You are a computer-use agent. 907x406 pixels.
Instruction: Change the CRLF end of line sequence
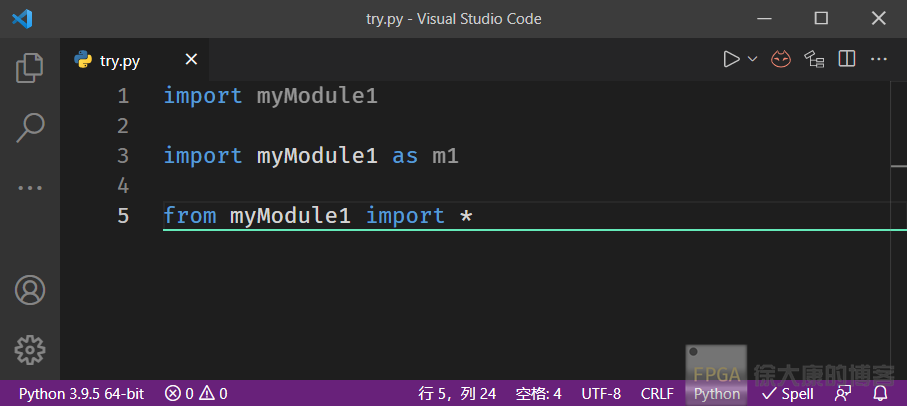click(657, 393)
